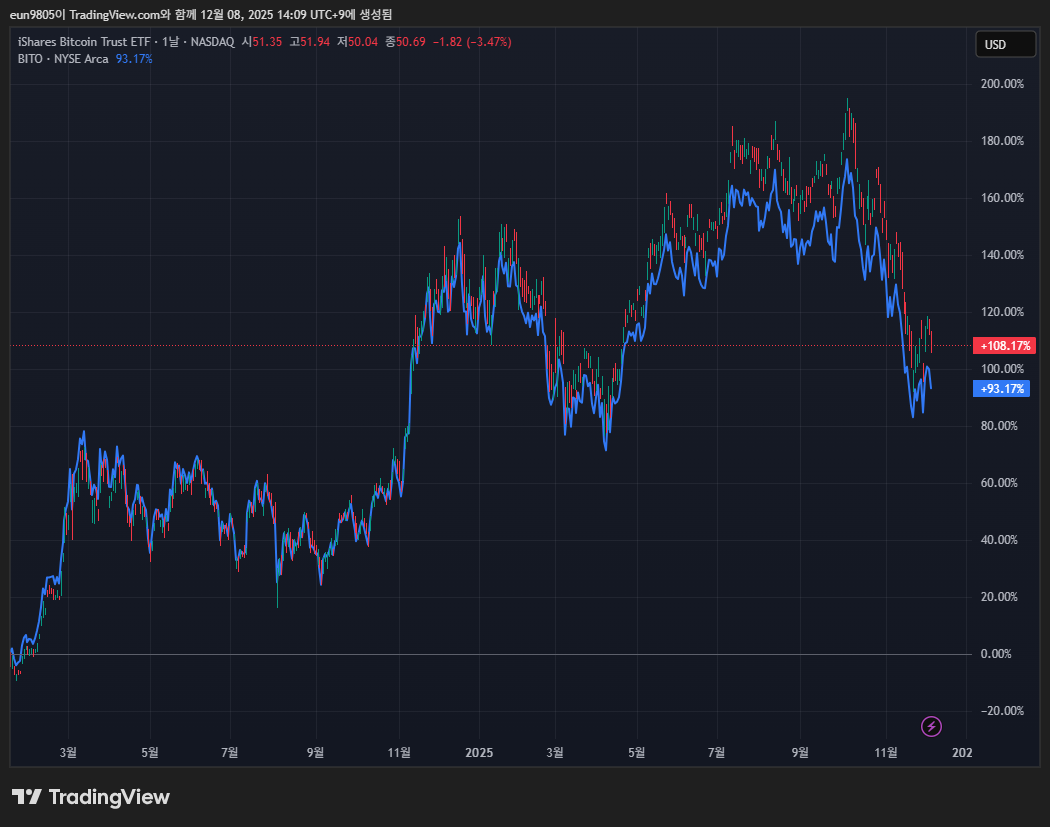1050x827 pixels.
Task: Click the purple lightning bolt icon
Action: (931, 726)
